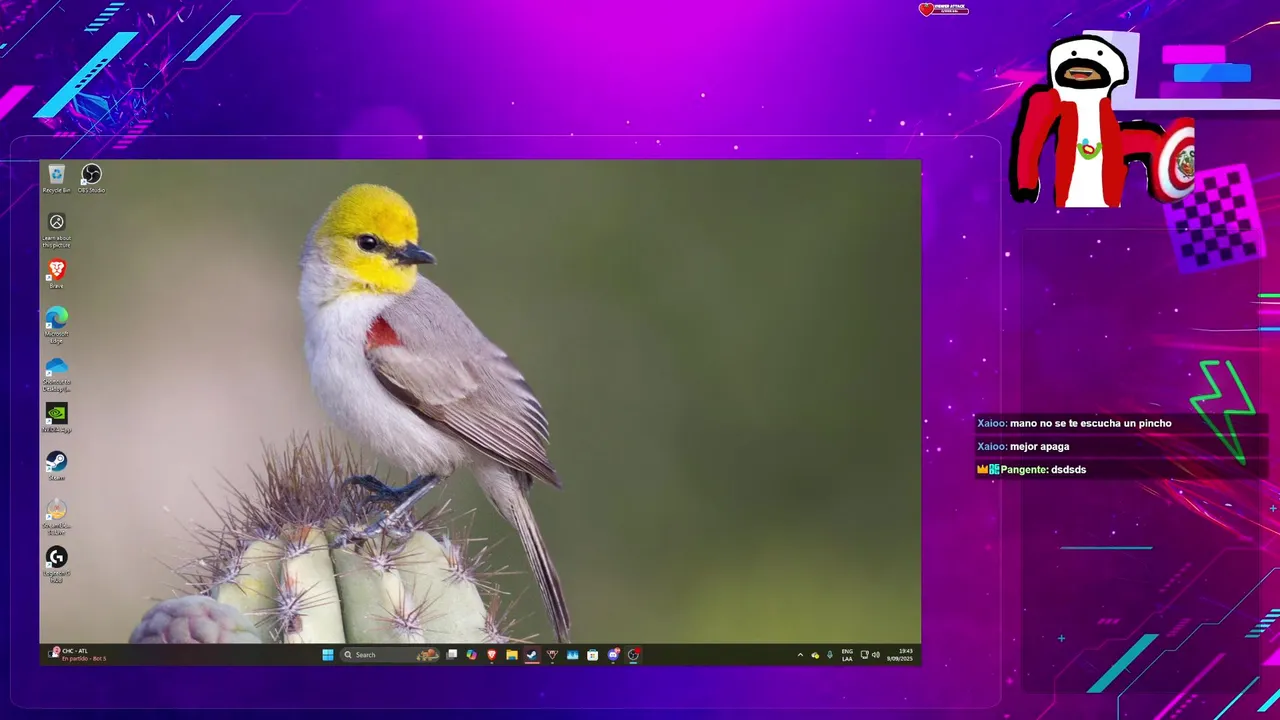Open the Logitech G HUB desktop shortcut
The width and height of the screenshot is (1280, 720).
point(56,564)
